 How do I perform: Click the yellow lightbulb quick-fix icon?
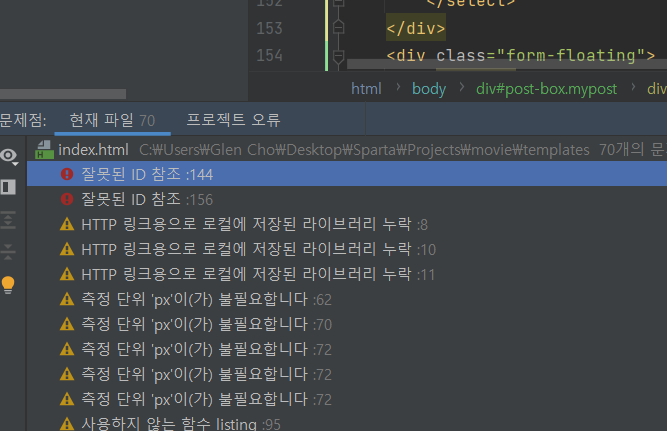8,284
